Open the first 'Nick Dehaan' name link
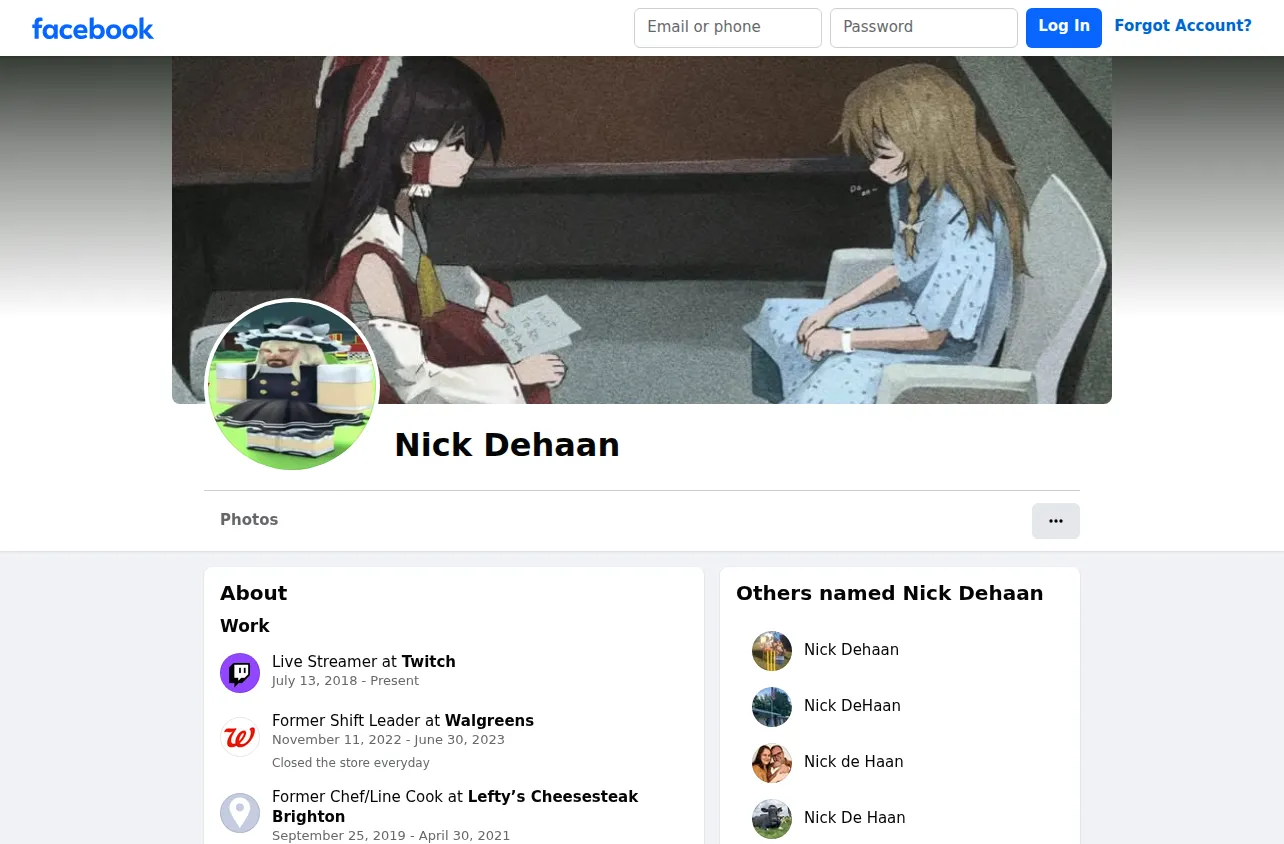This screenshot has width=1284, height=844. tap(851, 650)
